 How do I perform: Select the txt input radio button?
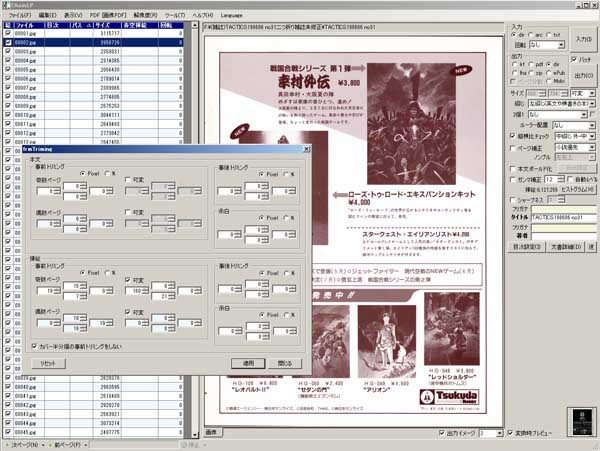point(549,35)
